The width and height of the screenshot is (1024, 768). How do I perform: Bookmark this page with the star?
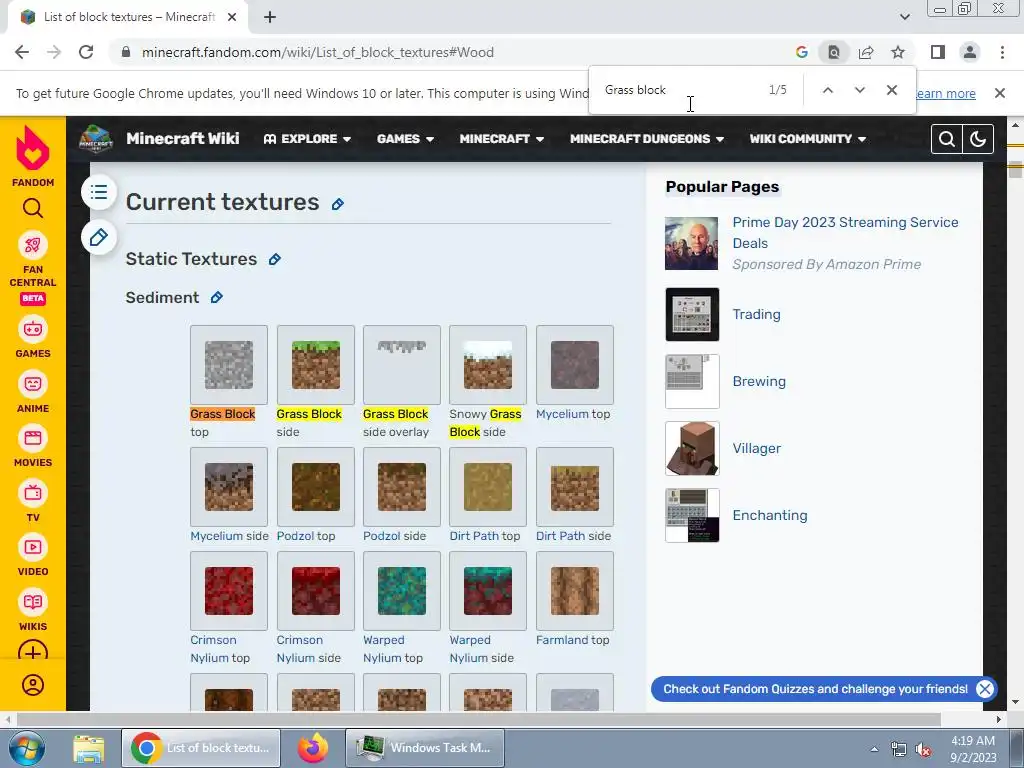coord(898,52)
